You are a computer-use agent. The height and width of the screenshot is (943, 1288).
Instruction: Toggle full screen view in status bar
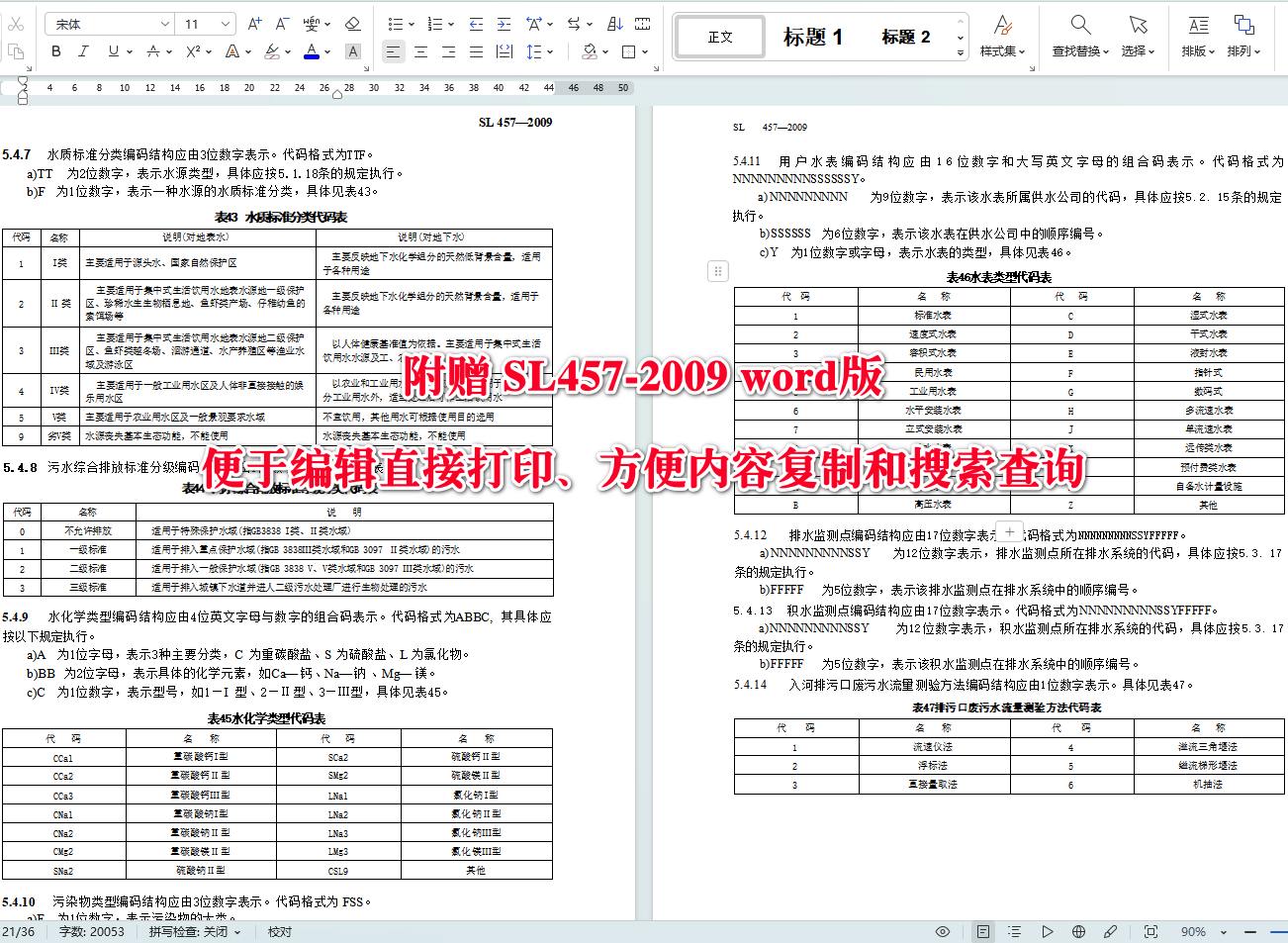click(x=1150, y=931)
